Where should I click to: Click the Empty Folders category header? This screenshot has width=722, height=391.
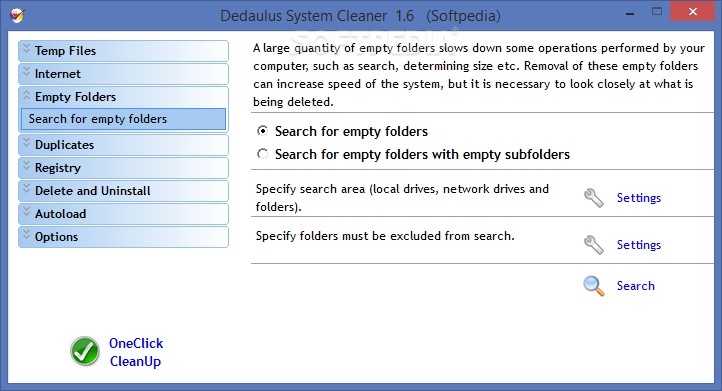pyautogui.click(x=123, y=97)
